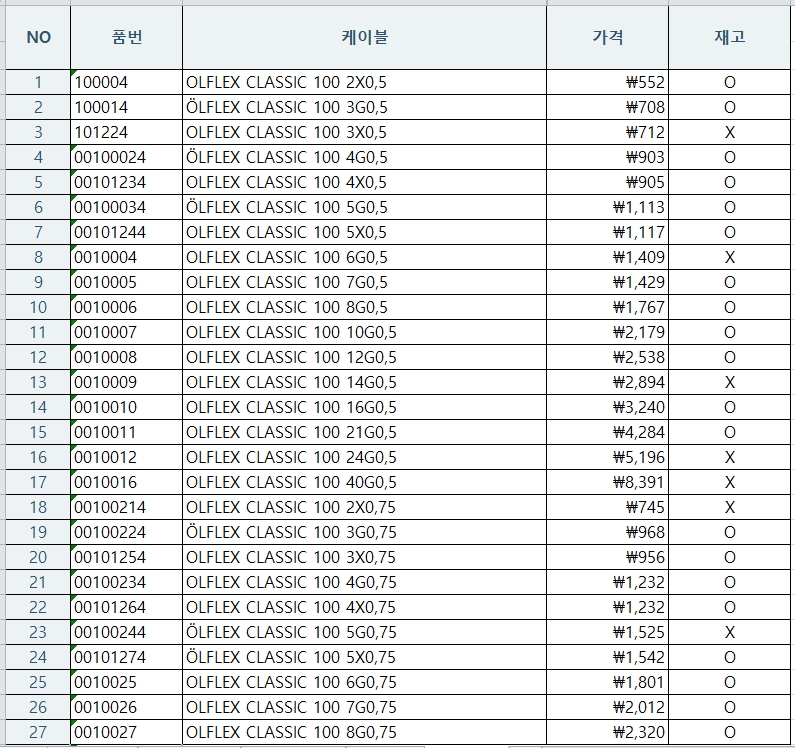795x748 pixels.
Task: Click part number 0010016
Action: pos(127,482)
